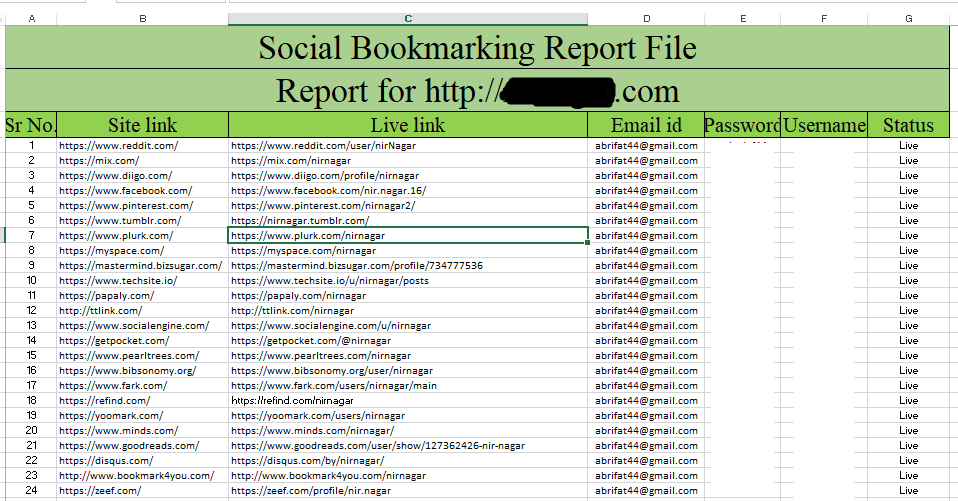The image size is (958, 501).
Task: Select live link goodreads.com/user/show/127362426-nir-nagar
Action: click(378, 445)
